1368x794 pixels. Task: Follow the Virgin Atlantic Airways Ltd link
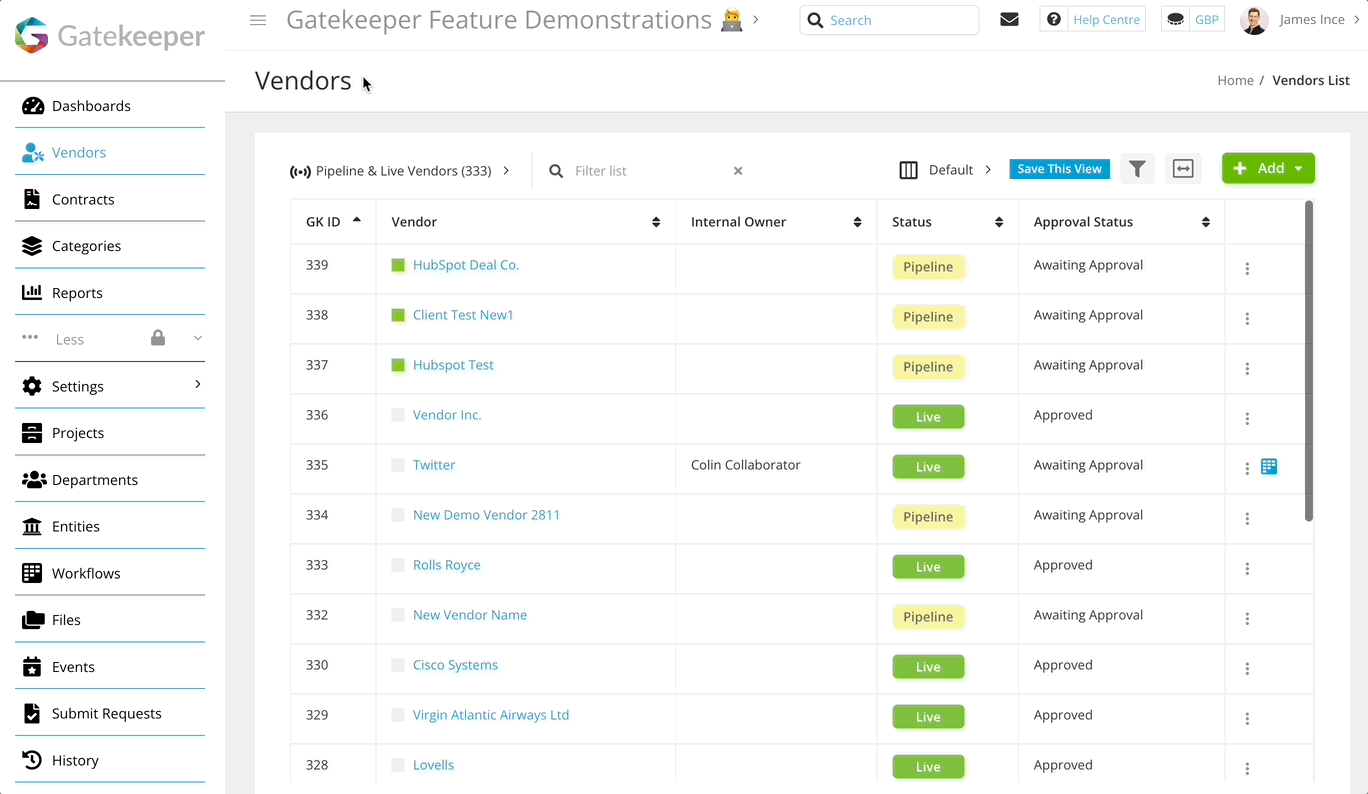click(x=491, y=714)
